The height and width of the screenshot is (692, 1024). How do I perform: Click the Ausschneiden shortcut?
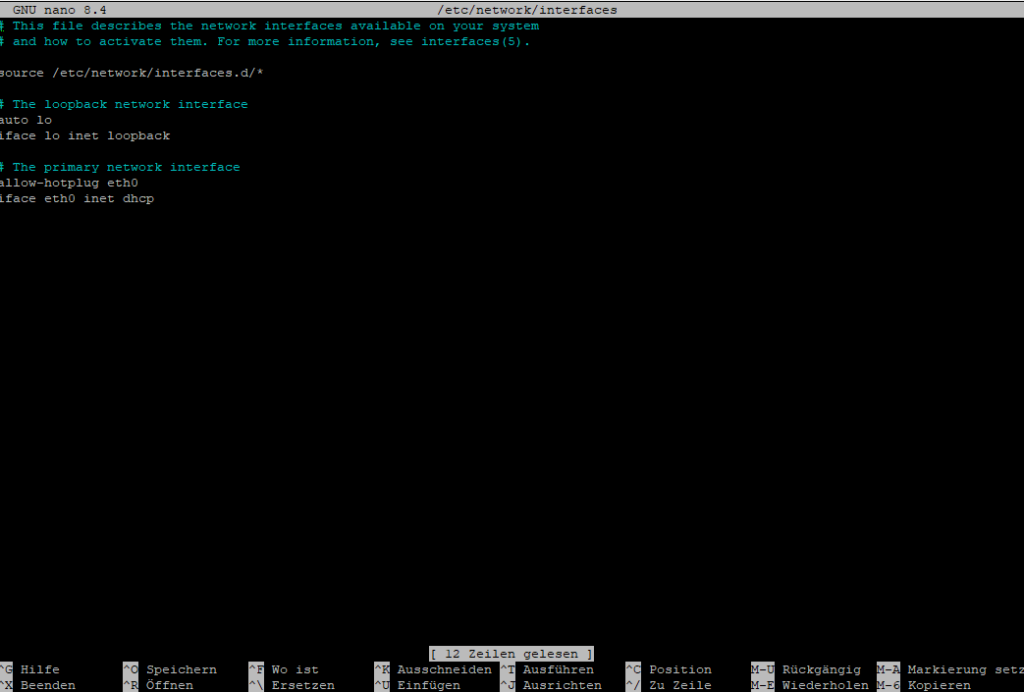tap(444, 670)
